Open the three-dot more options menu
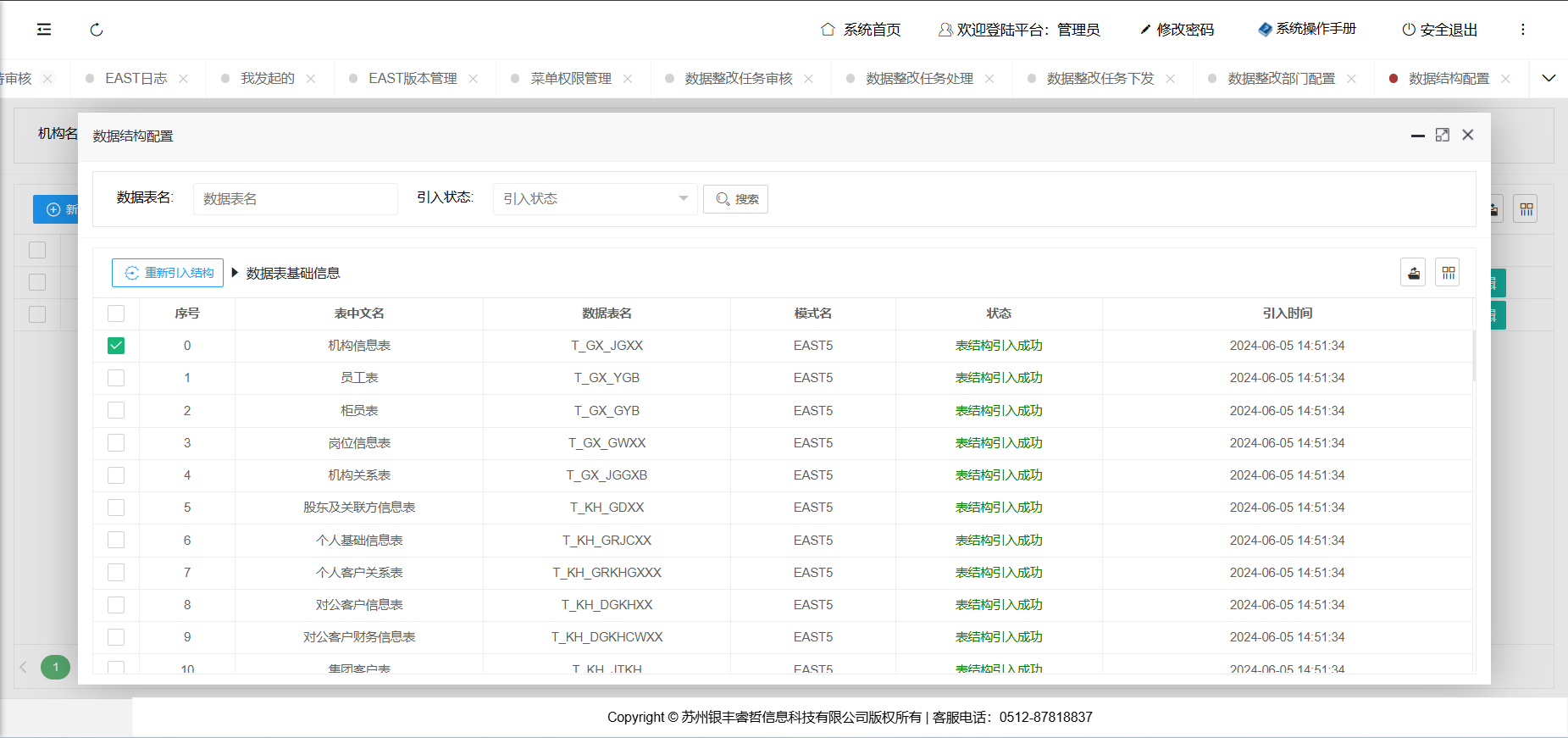 point(1522,30)
